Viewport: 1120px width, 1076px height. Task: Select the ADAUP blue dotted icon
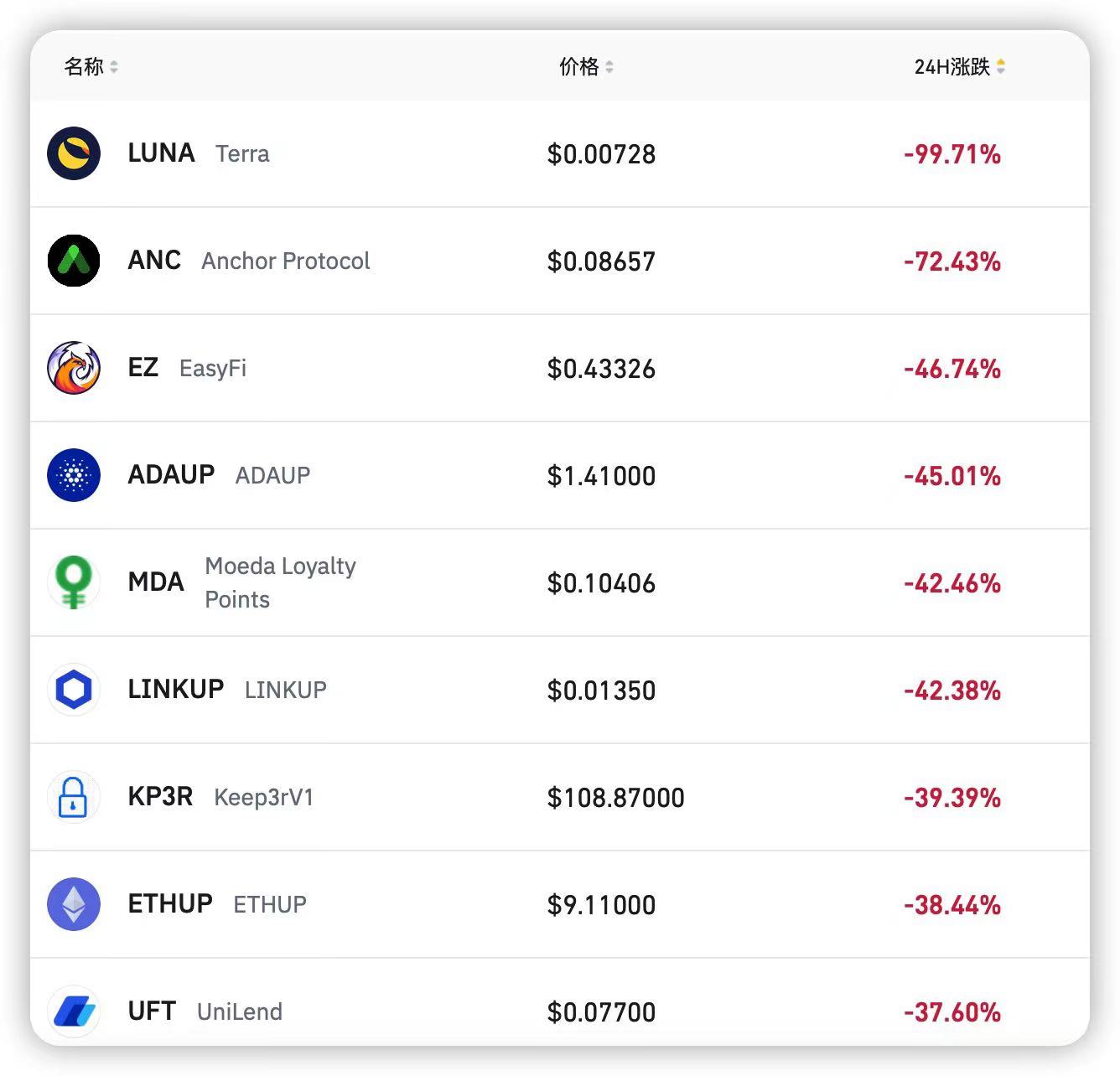pyautogui.click(x=74, y=475)
